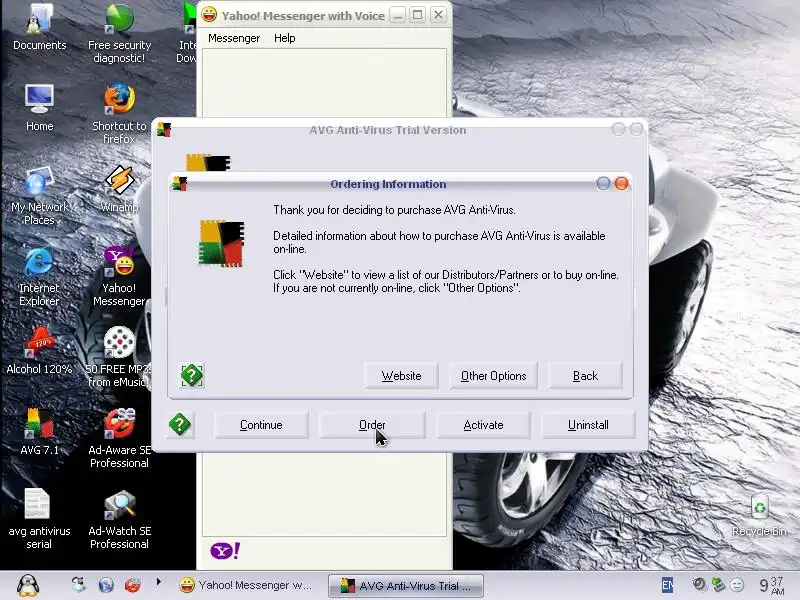This screenshot has height=600, width=800.
Task: Click Yahoo! logo in Messenger window
Action: [225, 551]
